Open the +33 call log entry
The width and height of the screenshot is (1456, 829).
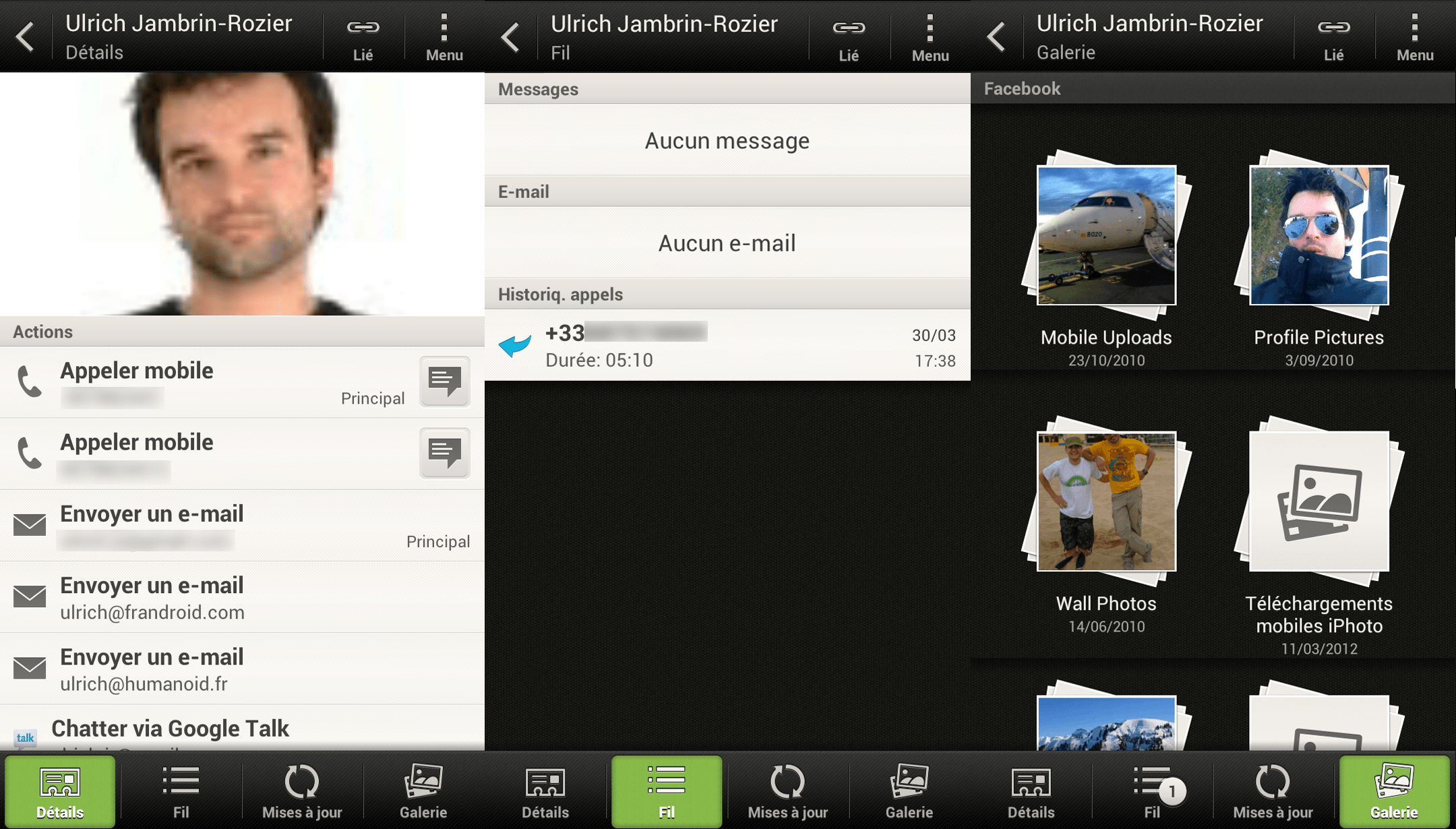click(x=727, y=345)
